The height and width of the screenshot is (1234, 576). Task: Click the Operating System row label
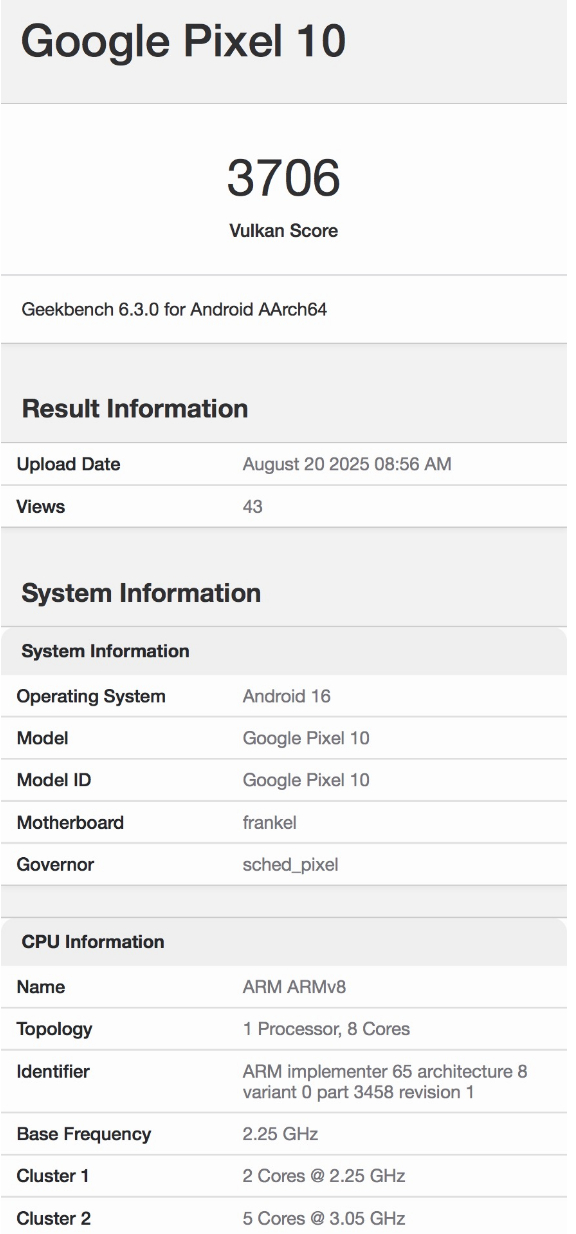click(x=91, y=696)
